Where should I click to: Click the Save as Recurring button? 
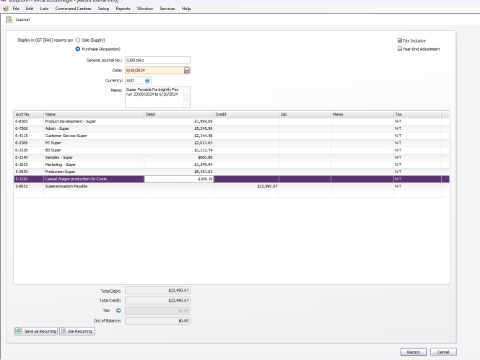tap(36, 331)
